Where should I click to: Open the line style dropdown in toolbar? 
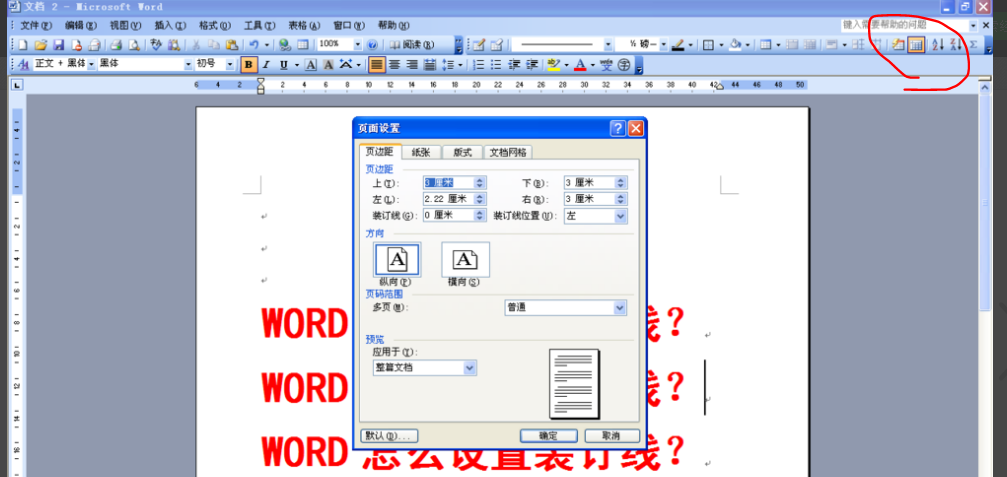coord(608,45)
